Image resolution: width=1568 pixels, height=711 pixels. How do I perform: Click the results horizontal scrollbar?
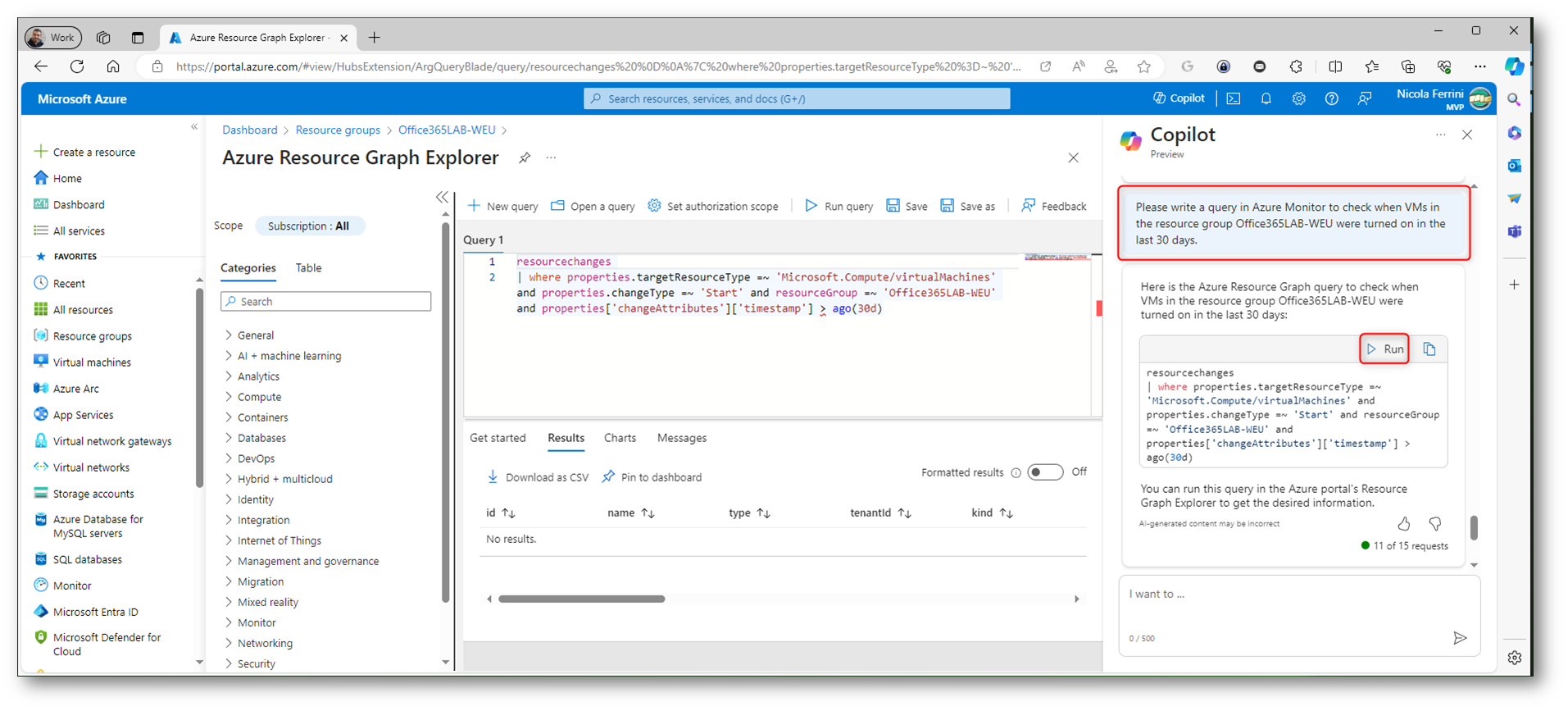click(x=582, y=599)
